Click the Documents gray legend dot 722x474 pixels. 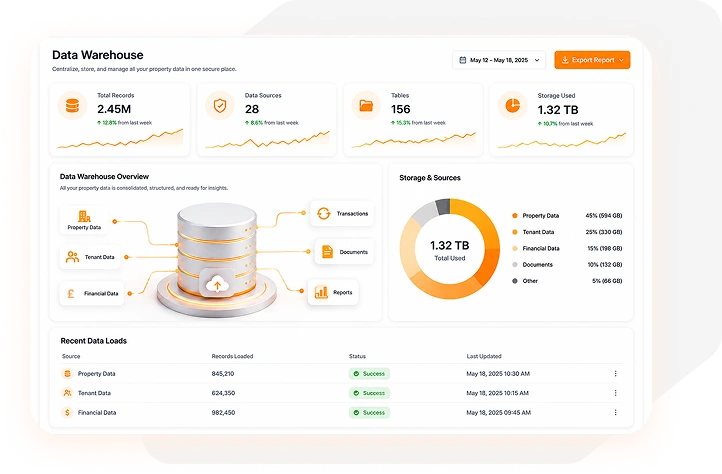[x=515, y=264]
